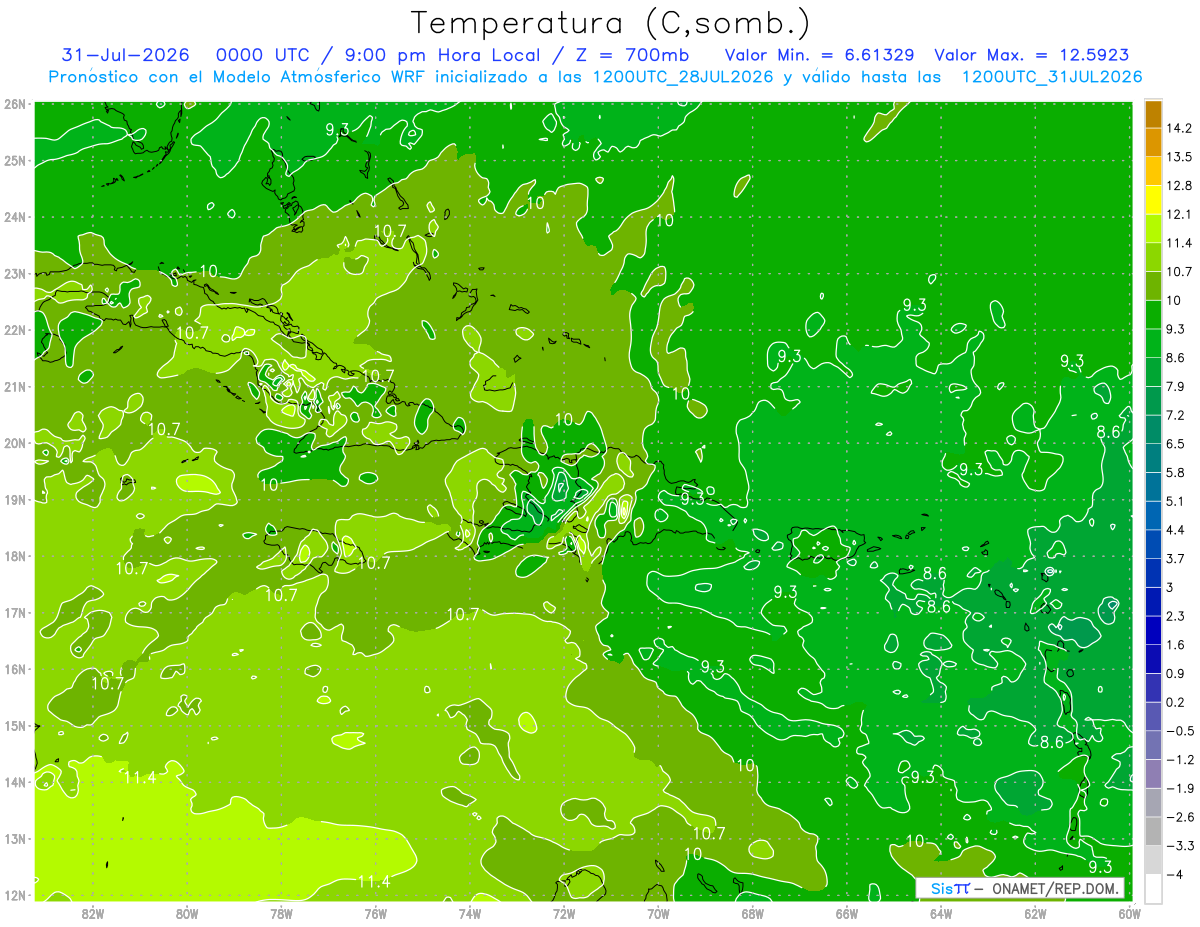
Task: Pick the yellow swatch between 12.1 and 12.8
Action: (x=1153, y=200)
